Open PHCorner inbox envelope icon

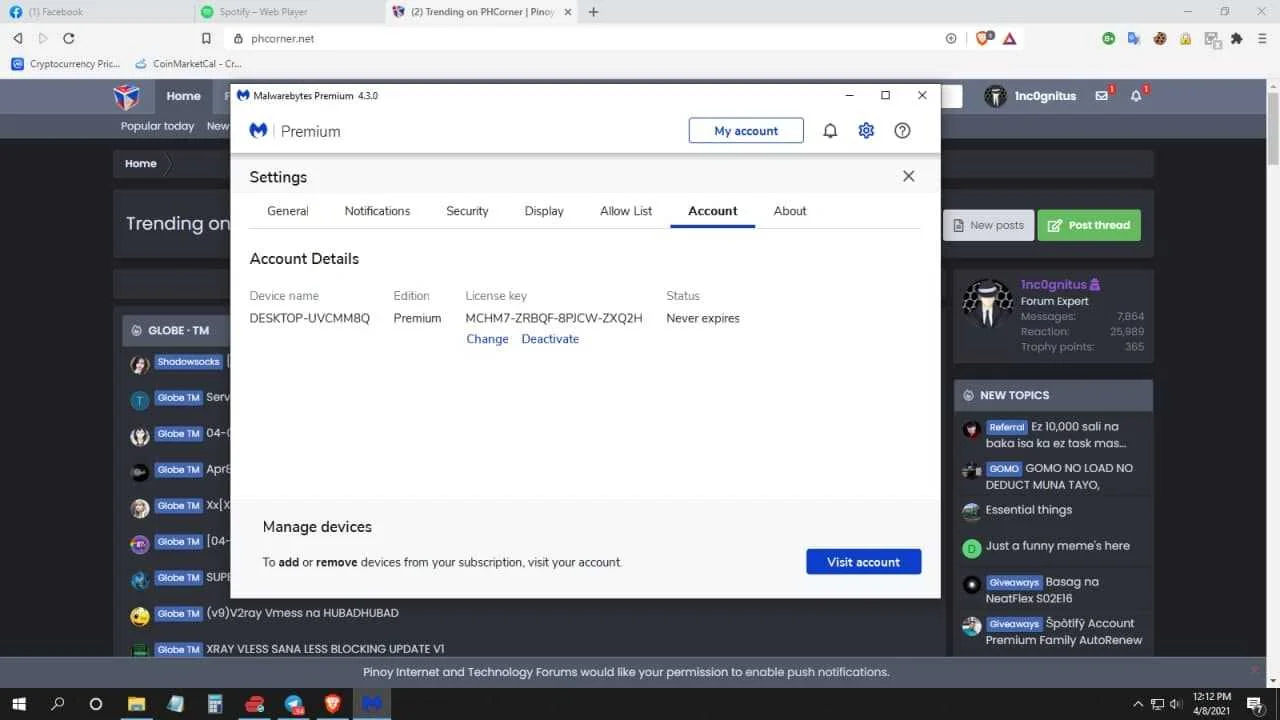tap(1102, 96)
